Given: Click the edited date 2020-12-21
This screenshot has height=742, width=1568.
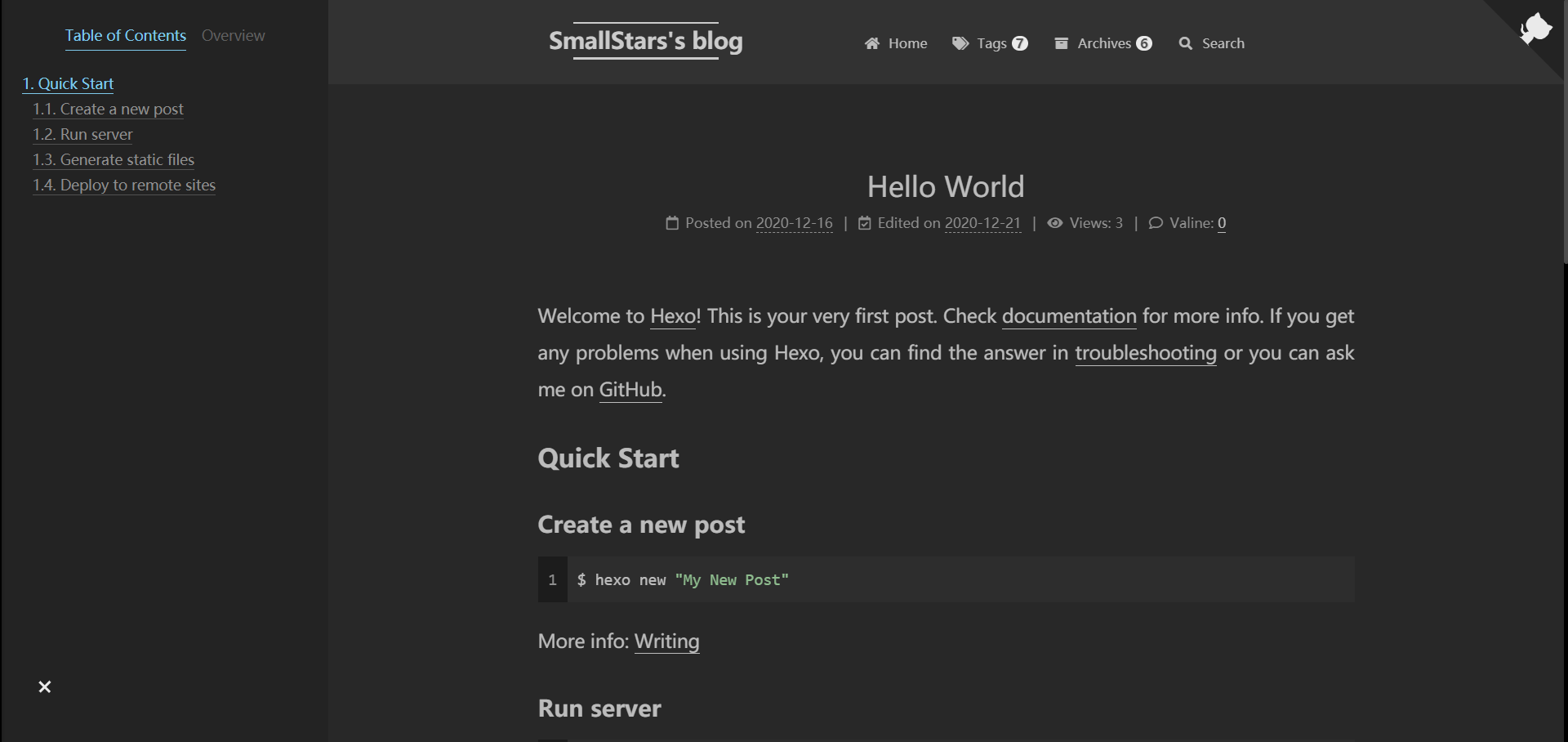Looking at the screenshot, I should (x=982, y=223).
